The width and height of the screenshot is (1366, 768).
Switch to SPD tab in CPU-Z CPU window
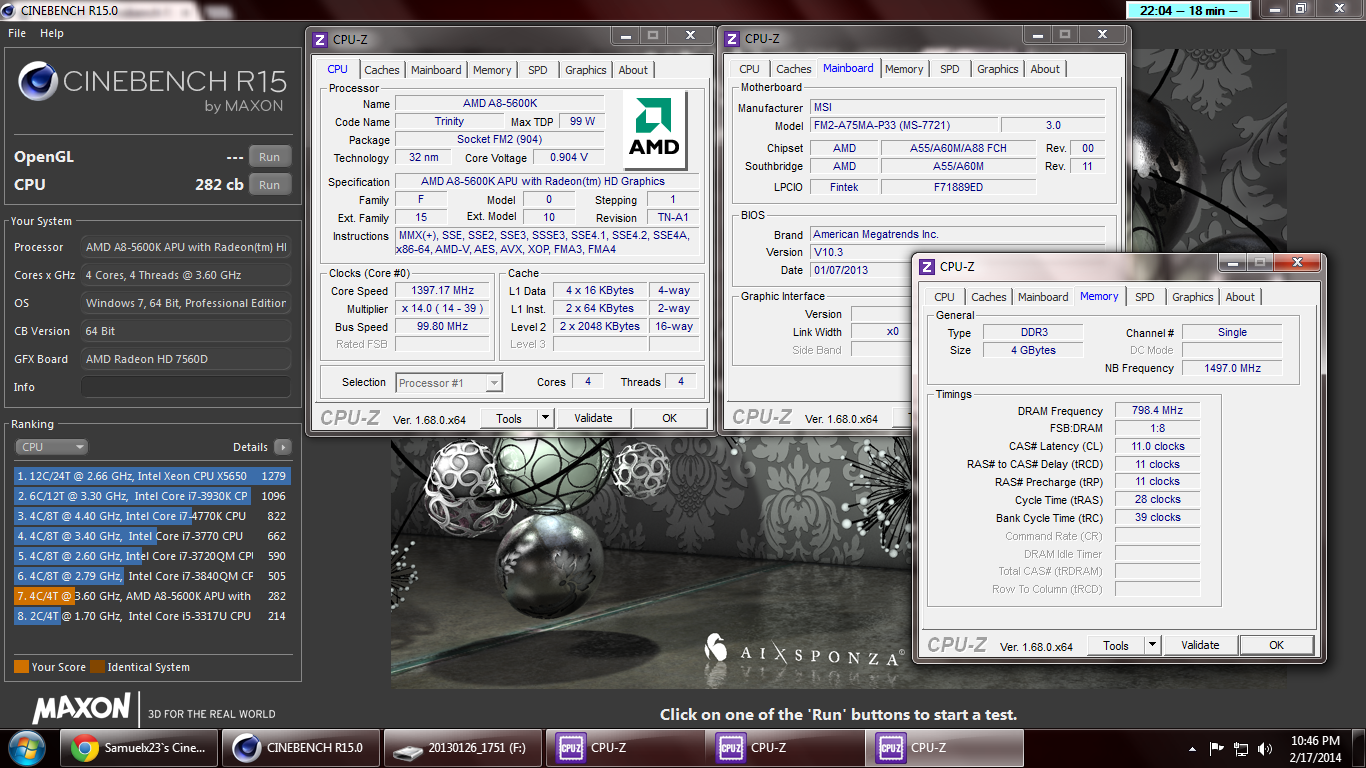tap(538, 70)
